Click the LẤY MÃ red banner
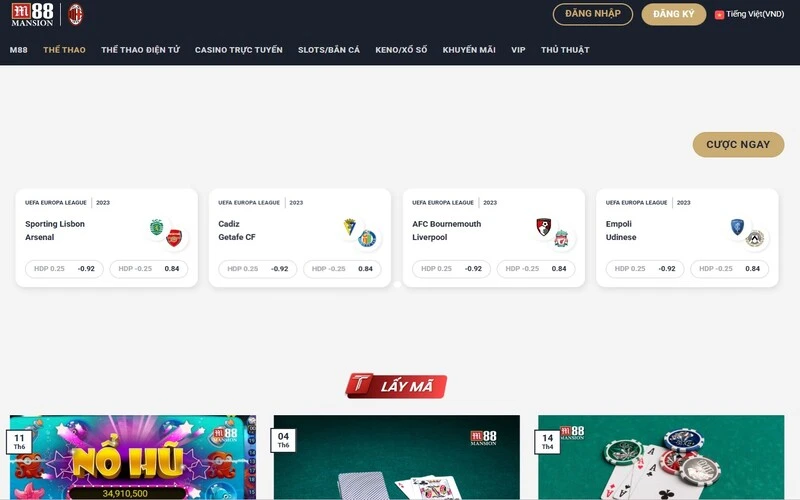 click(x=396, y=386)
